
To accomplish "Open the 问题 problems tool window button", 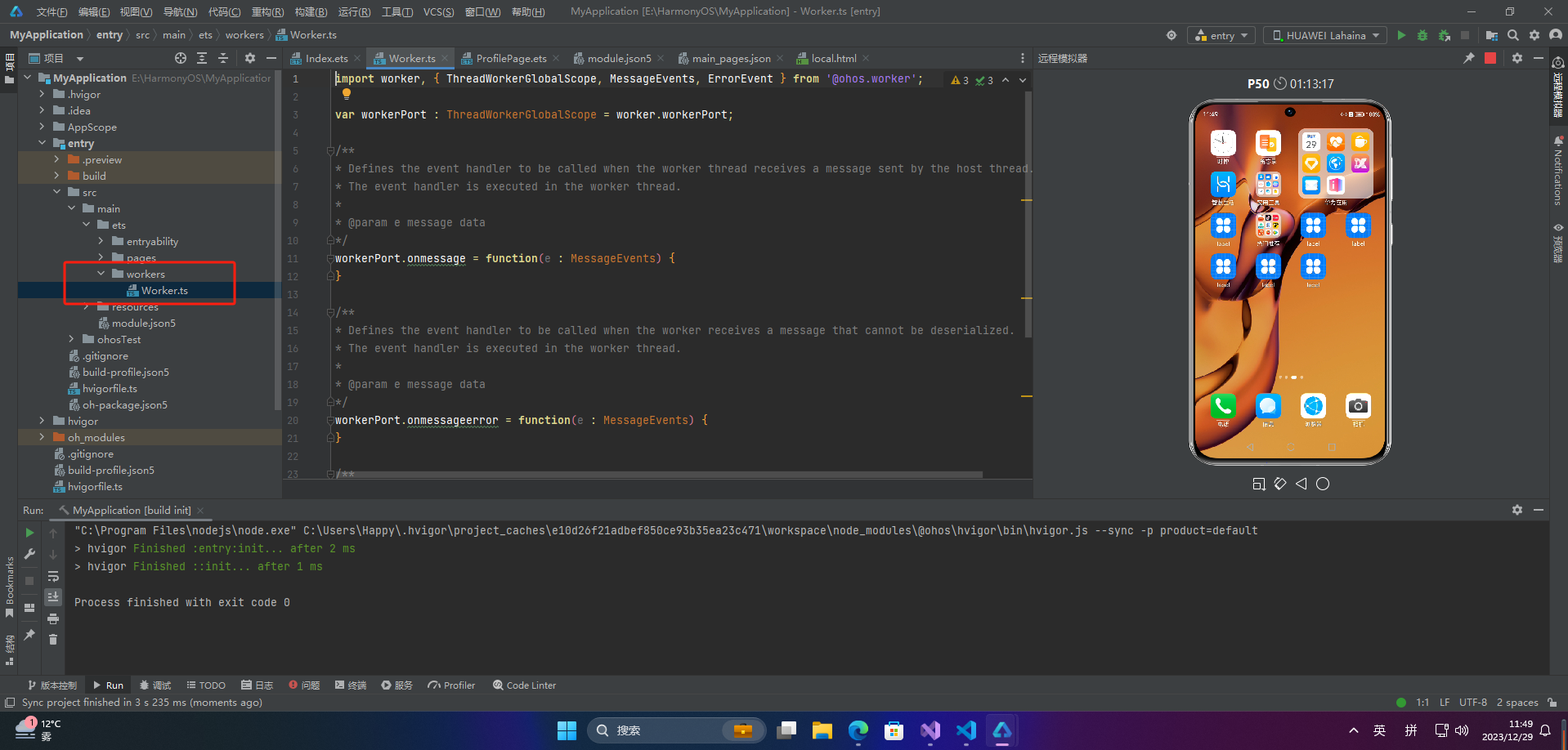I will pos(304,685).
